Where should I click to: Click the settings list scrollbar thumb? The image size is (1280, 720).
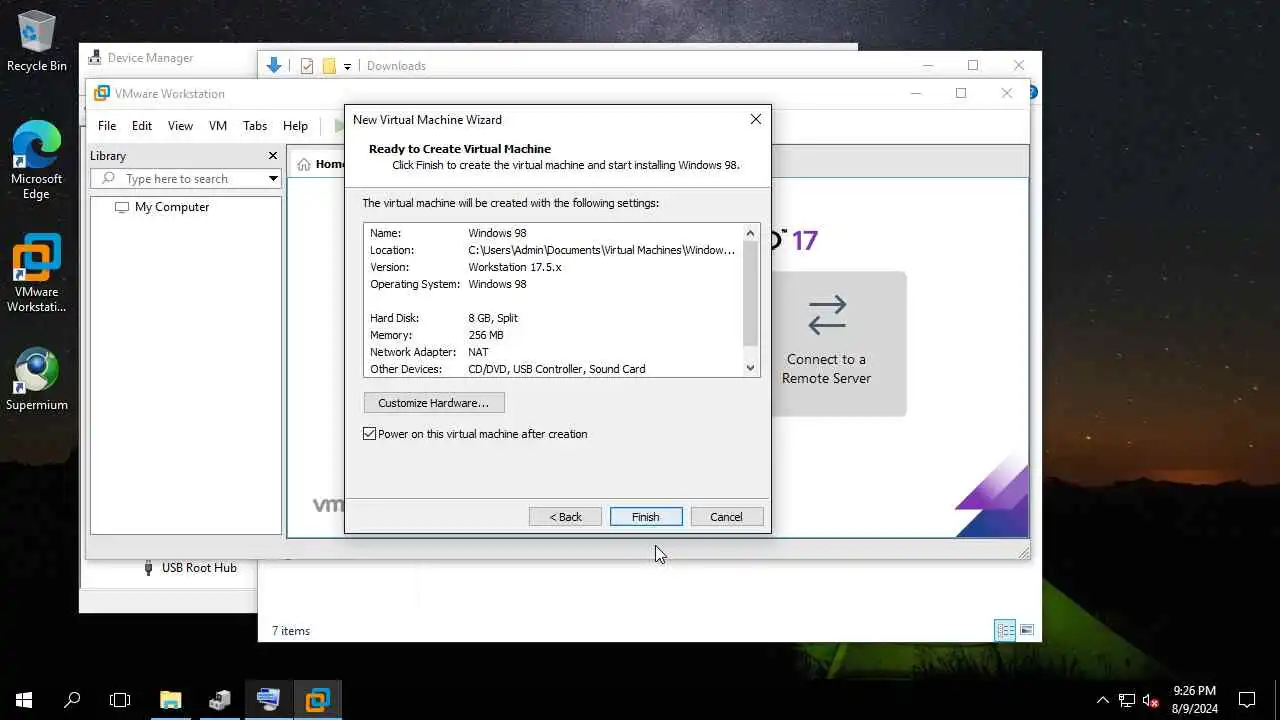click(x=751, y=293)
